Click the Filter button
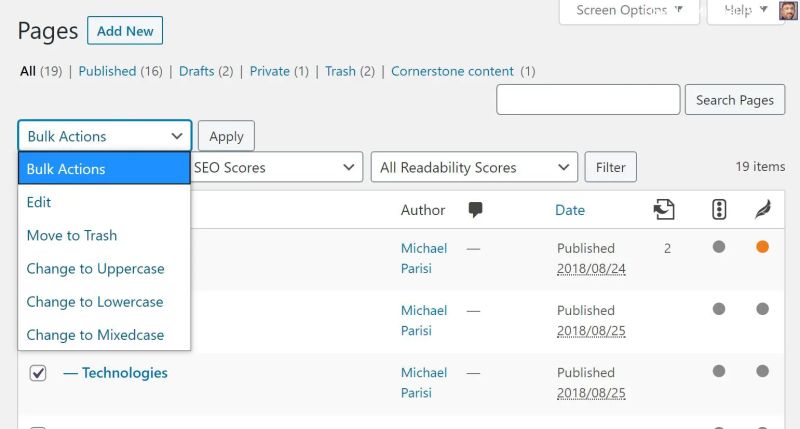Screen dimensions: 800x429 tap(610, 167)
